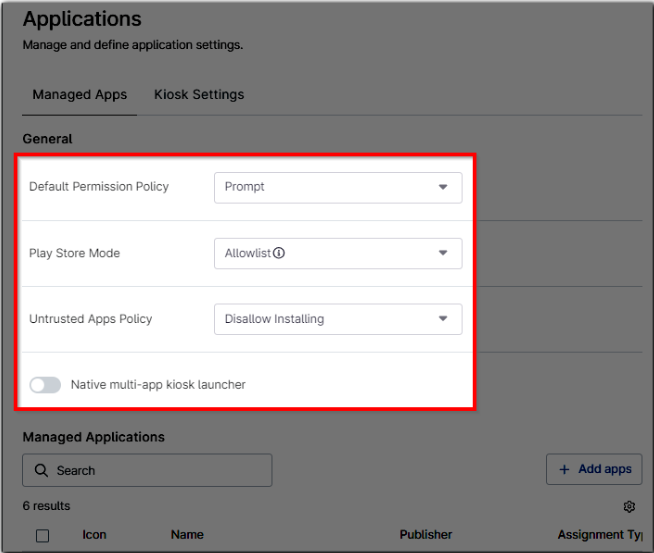Screen dimensions: 654x553
Task: Click the Publisher column header
Action: [x=426, y=535]
